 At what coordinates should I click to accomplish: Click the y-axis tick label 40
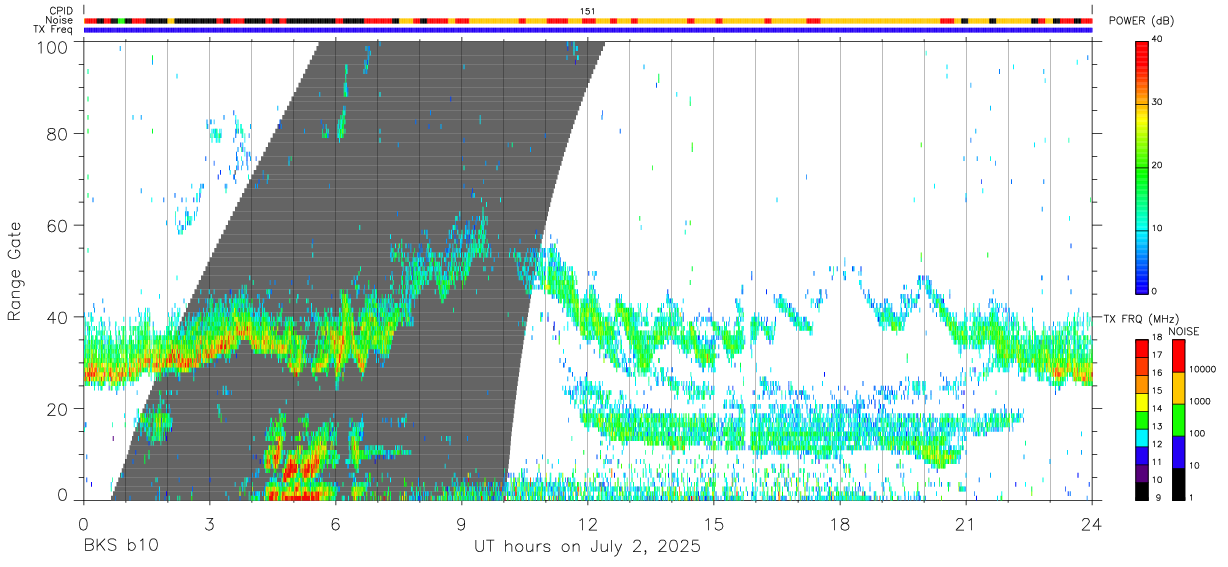[x=58, y=317]
